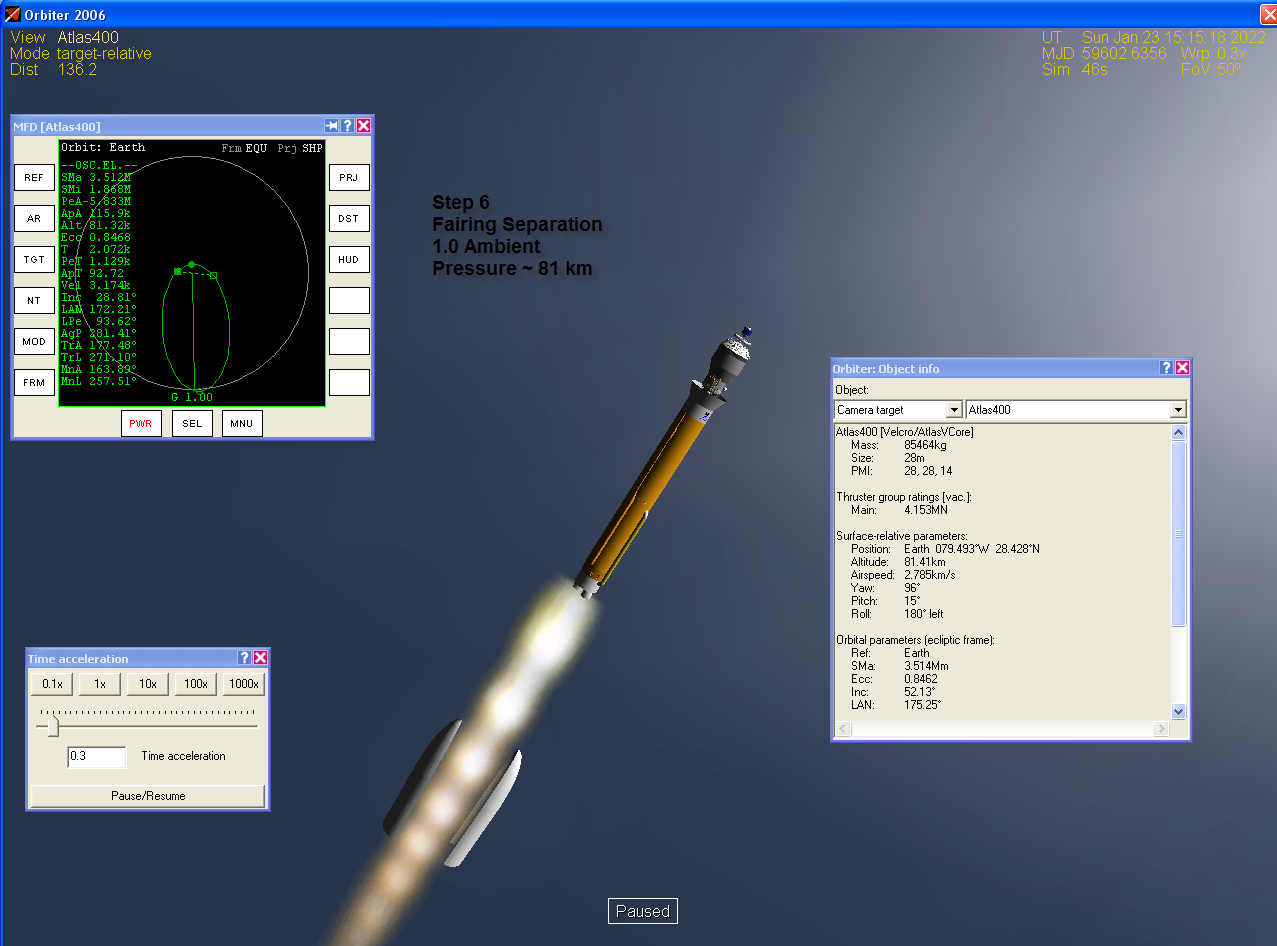The width and height of the screenshot is (1277, 946).
Task: Click the Sim 46s time readout
Action: pyautogui.click(x=1075, y=70)
